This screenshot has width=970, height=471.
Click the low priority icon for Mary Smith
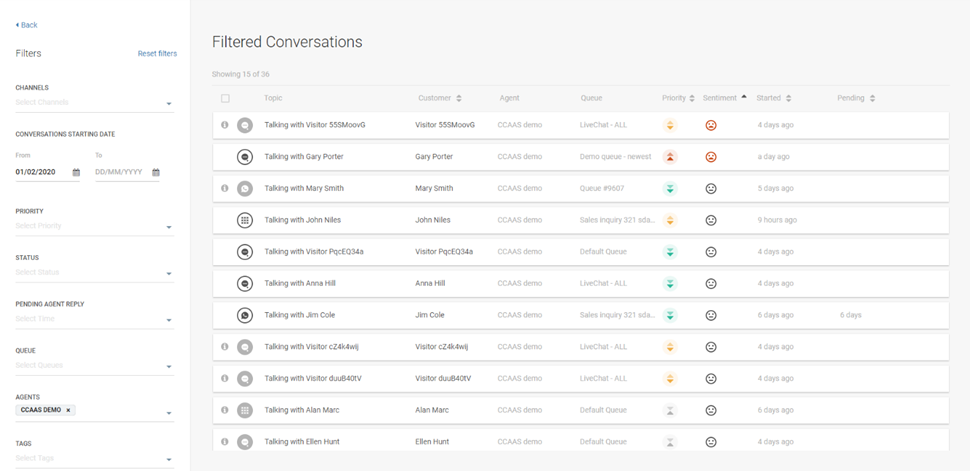tap(670, 188)
